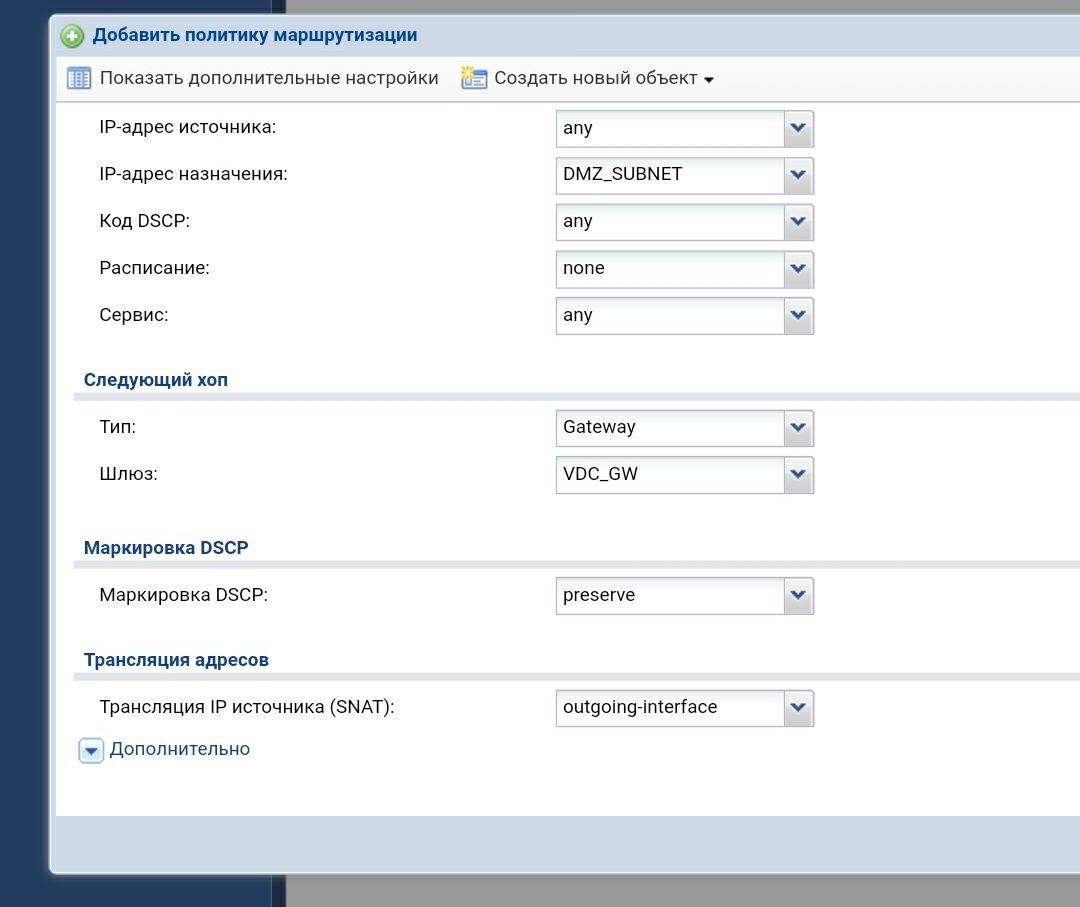Image resolution: width=1080 pixels, height=907 pixels.
Task: Click the Сервис label
Action: click(x=134, y=315)
